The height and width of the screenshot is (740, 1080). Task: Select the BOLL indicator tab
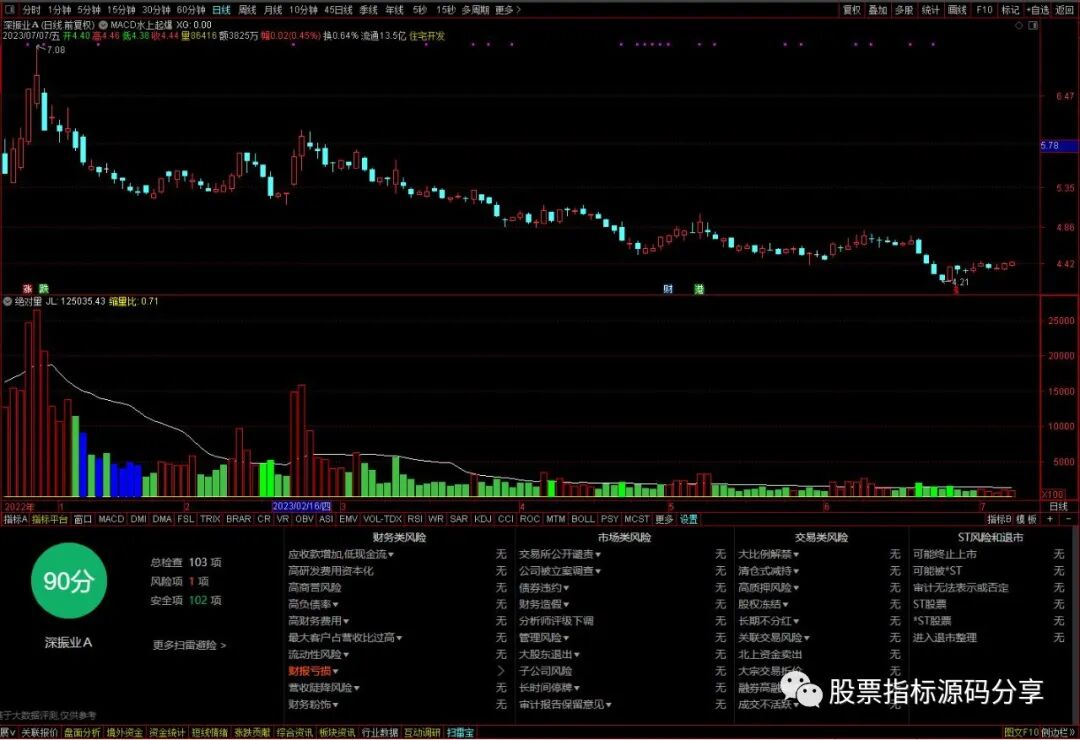click(583, 519)
